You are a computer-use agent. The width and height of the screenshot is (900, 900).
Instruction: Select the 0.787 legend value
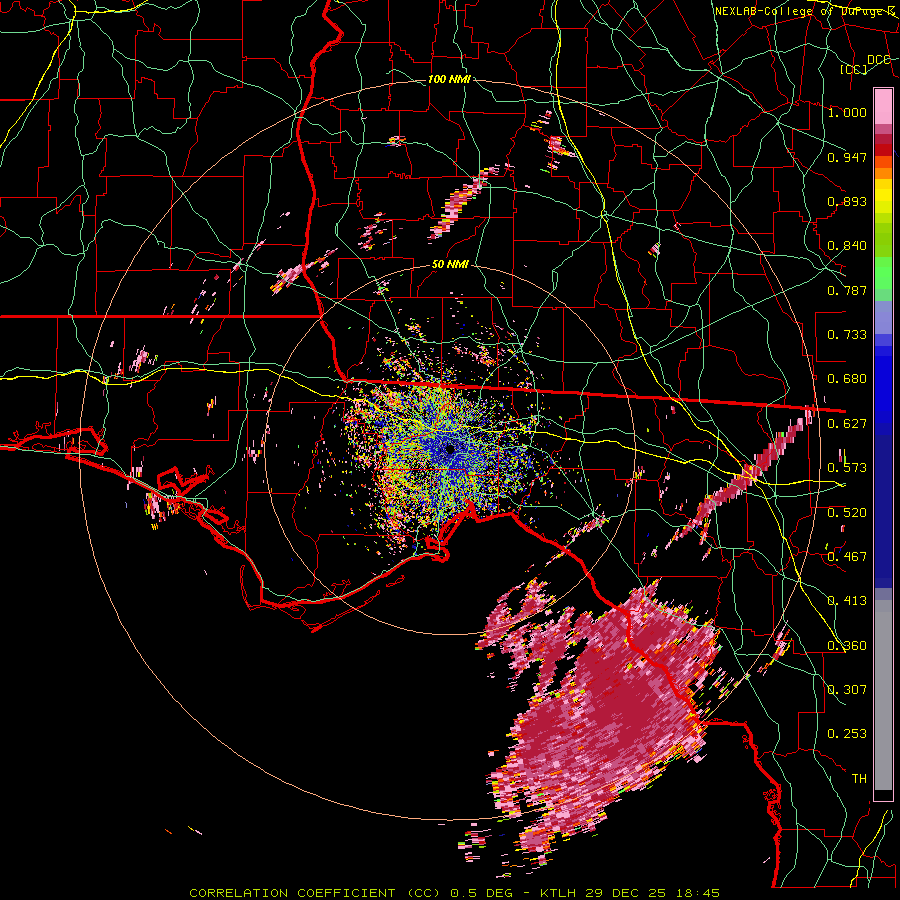point(847,290)
